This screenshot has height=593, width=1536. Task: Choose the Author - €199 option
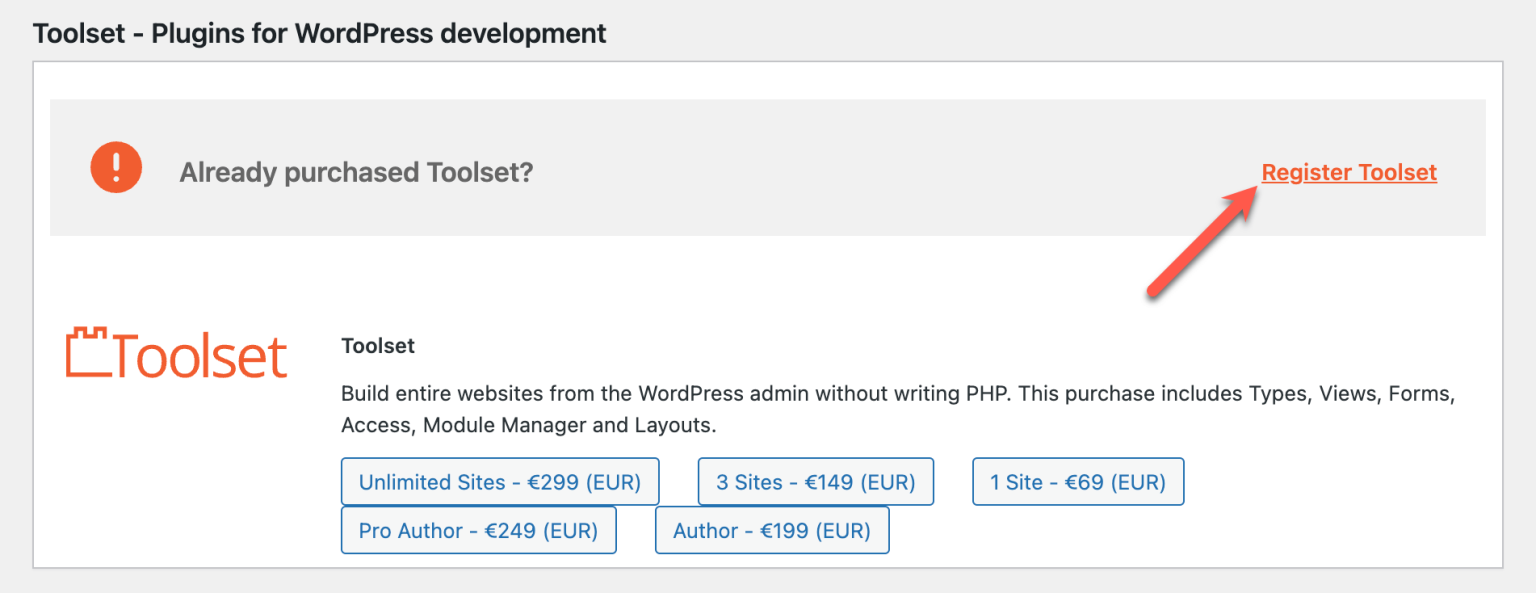click(771, 530)
